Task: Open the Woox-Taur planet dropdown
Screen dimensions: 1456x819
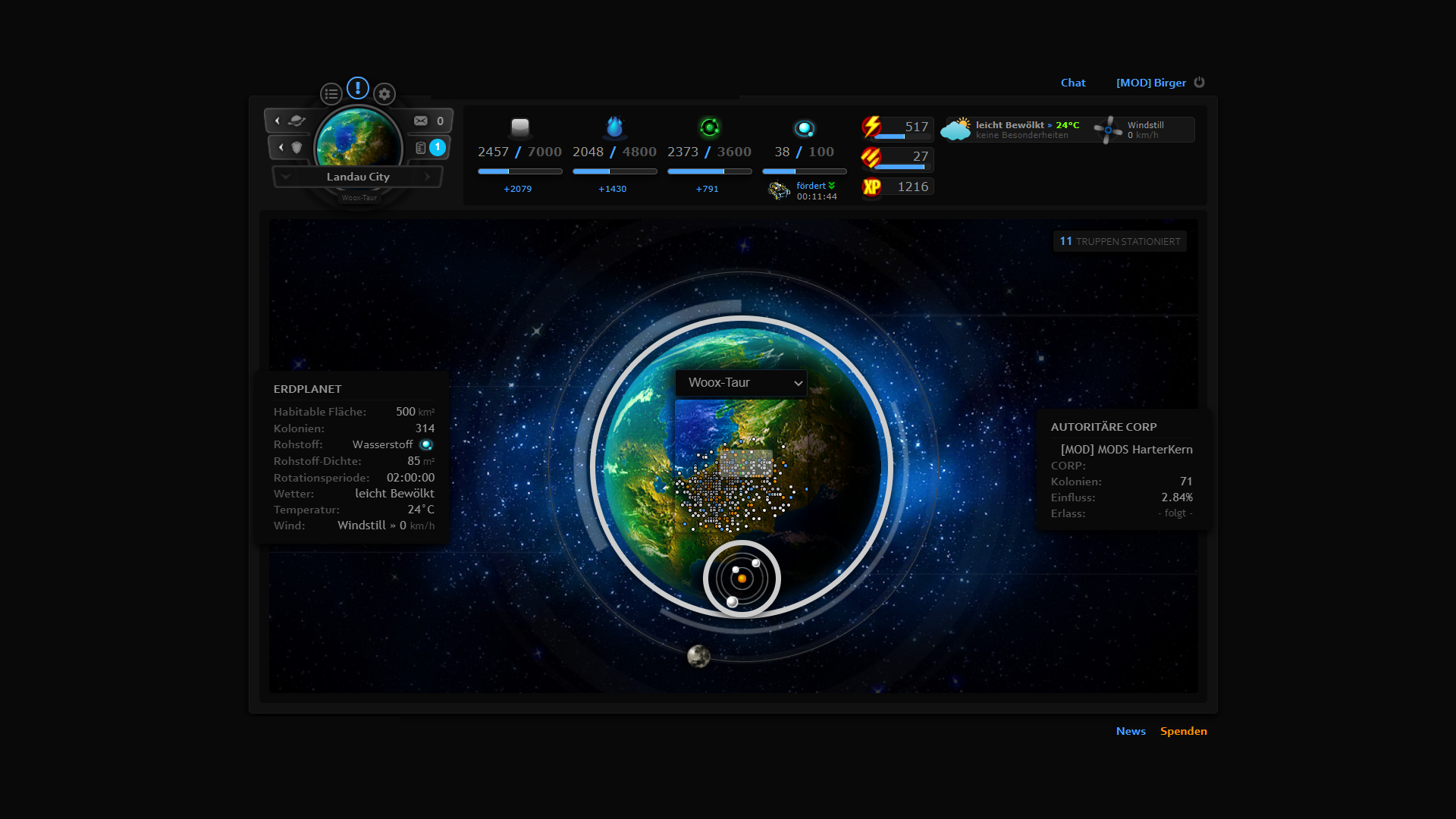Action: (741, 383)
